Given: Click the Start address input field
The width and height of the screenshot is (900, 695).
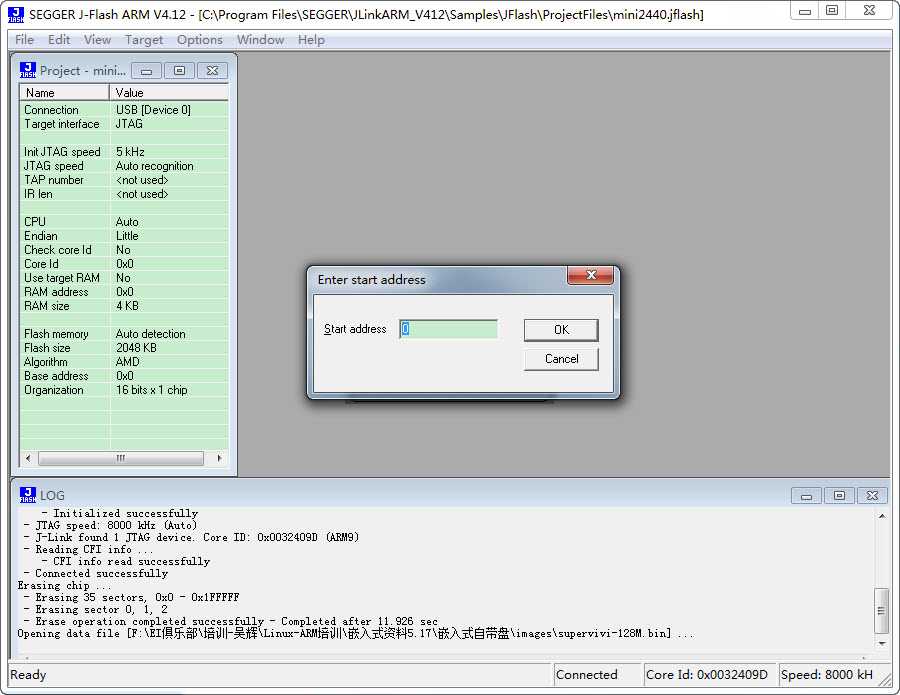Looking at the screenshot, I should [448, 329].
